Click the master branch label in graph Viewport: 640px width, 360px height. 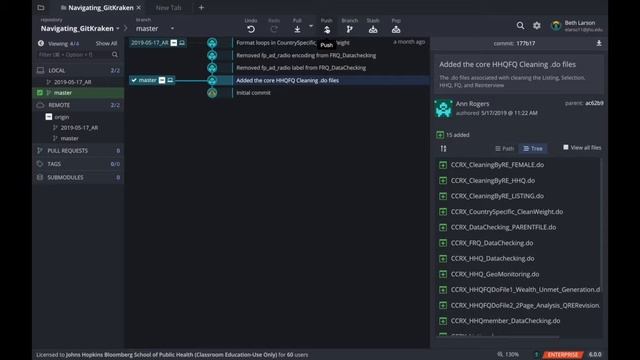(152, 80)
